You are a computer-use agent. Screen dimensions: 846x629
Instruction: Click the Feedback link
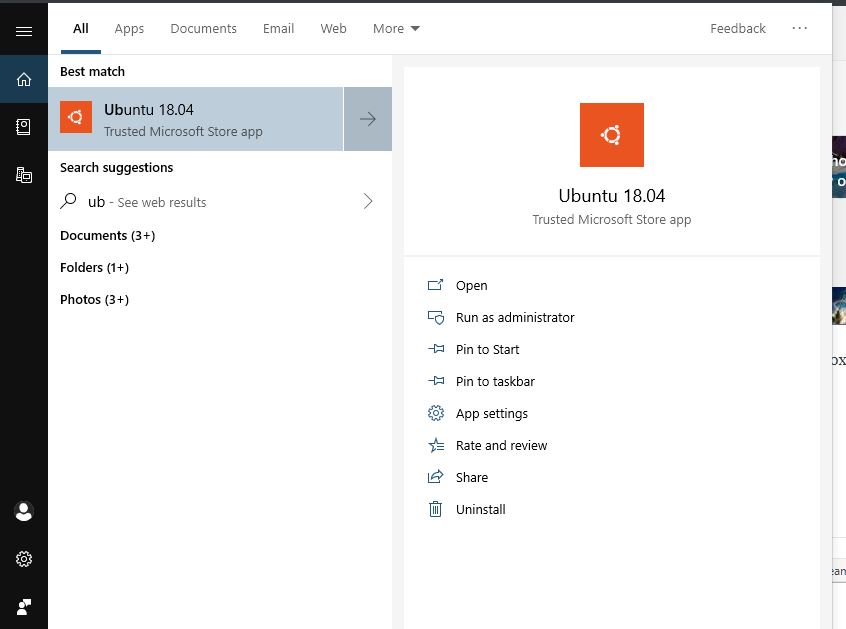738,28
